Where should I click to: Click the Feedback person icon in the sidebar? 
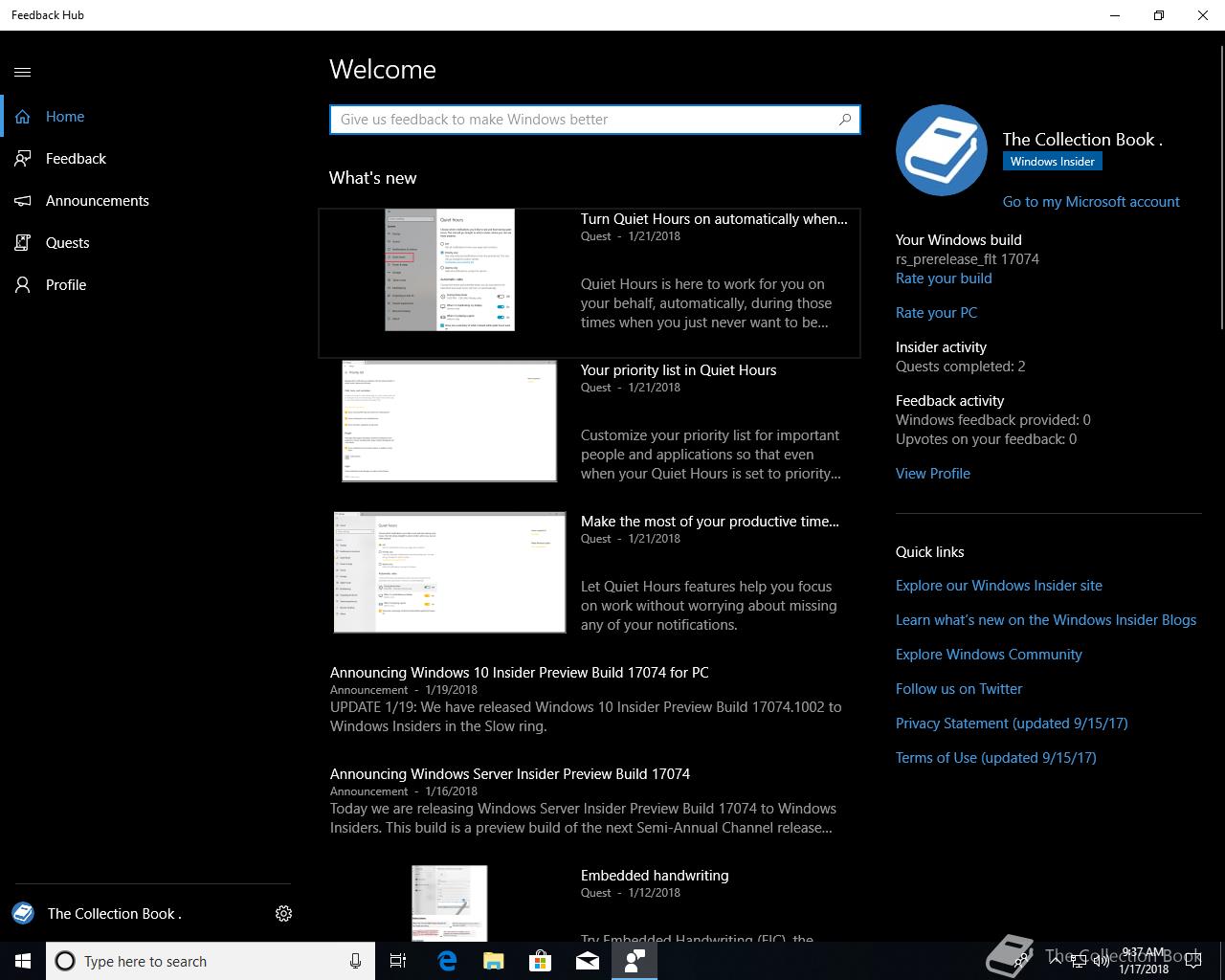pos(23,159)
